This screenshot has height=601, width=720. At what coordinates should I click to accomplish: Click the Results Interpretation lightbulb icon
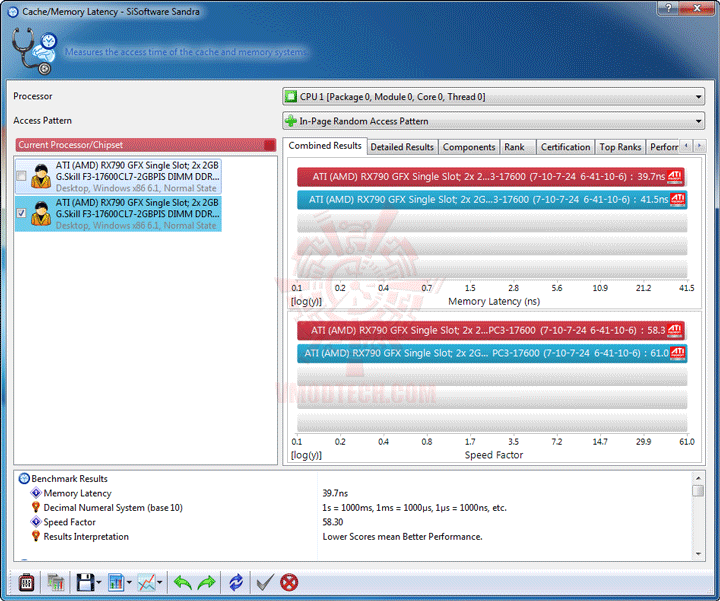pos(36,536)
